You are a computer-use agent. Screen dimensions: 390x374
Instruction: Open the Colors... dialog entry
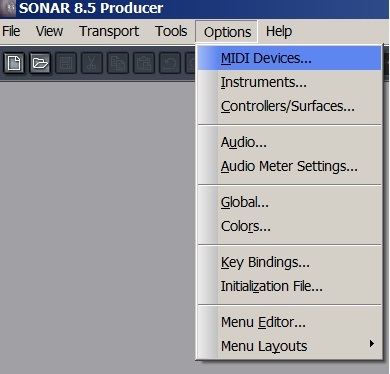[289, 226]
